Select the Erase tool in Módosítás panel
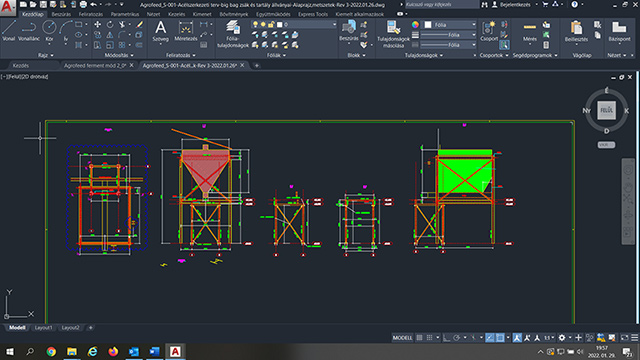 coord(140,24)
